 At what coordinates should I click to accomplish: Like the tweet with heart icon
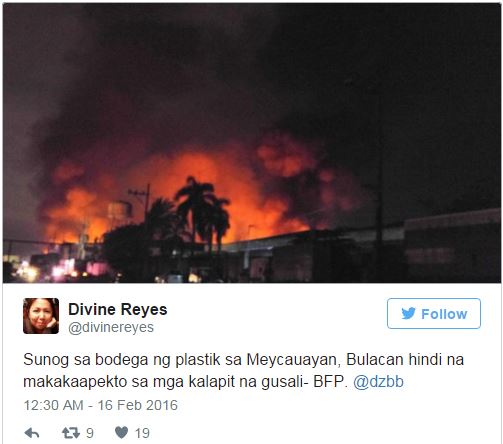(122, 432)
